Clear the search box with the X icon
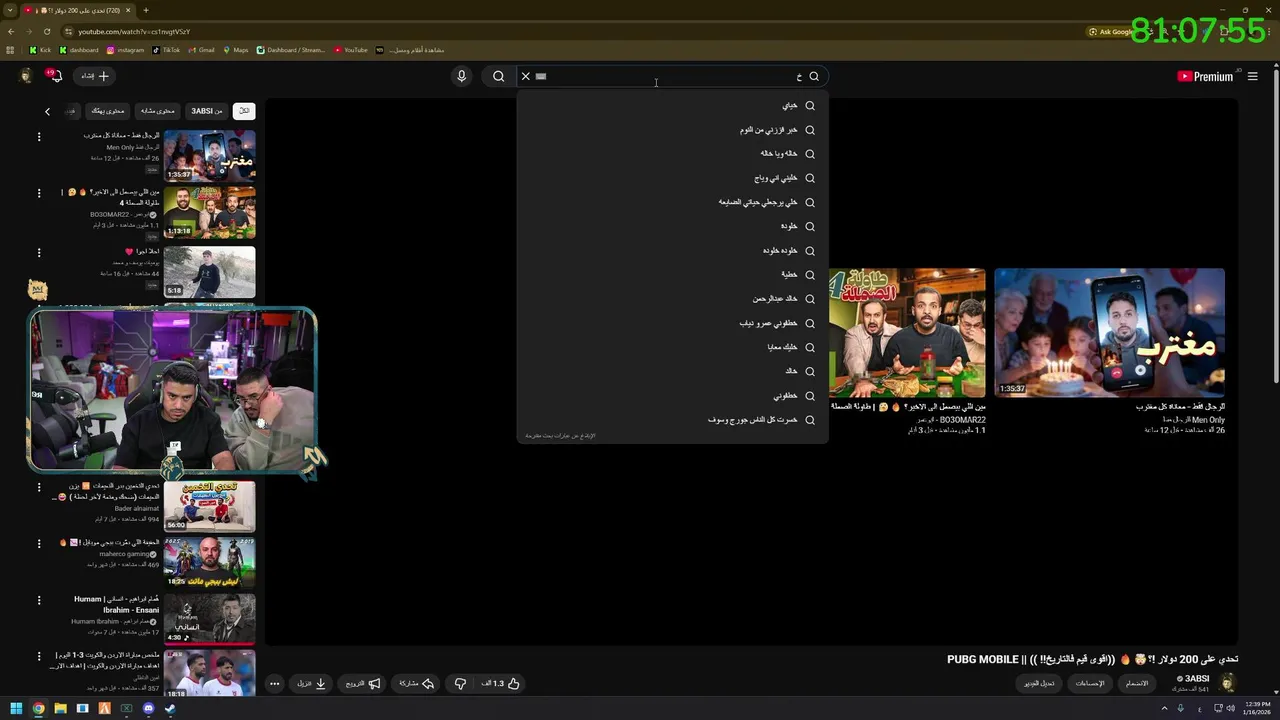This screenshot has width=1280, height=720. (x=525, y=76)
